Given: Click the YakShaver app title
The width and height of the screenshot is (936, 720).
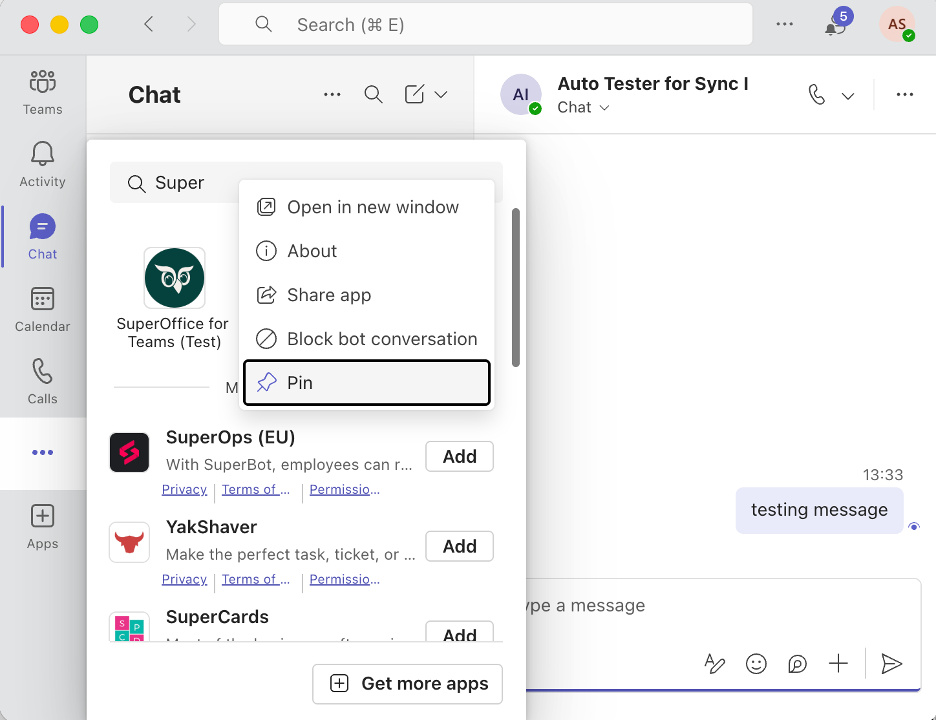Looking at the screenshot, I should click(211, 527).
